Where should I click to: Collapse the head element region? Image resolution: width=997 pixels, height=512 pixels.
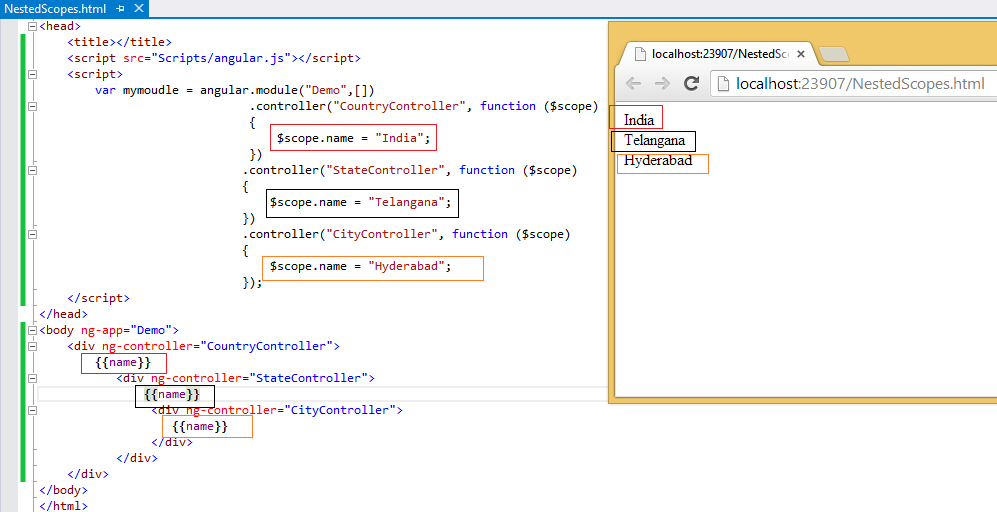tap(32, 26)
